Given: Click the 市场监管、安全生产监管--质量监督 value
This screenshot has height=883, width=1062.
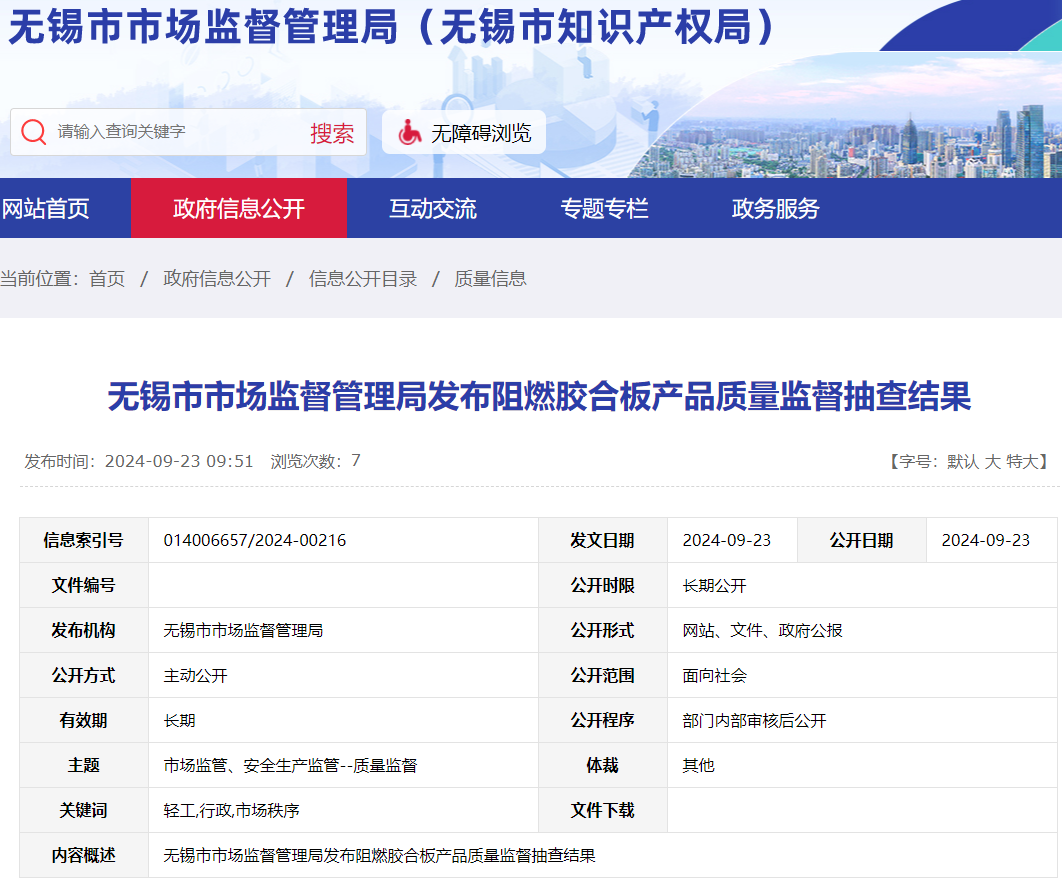Looking at the screenshot, I should 291,765.
